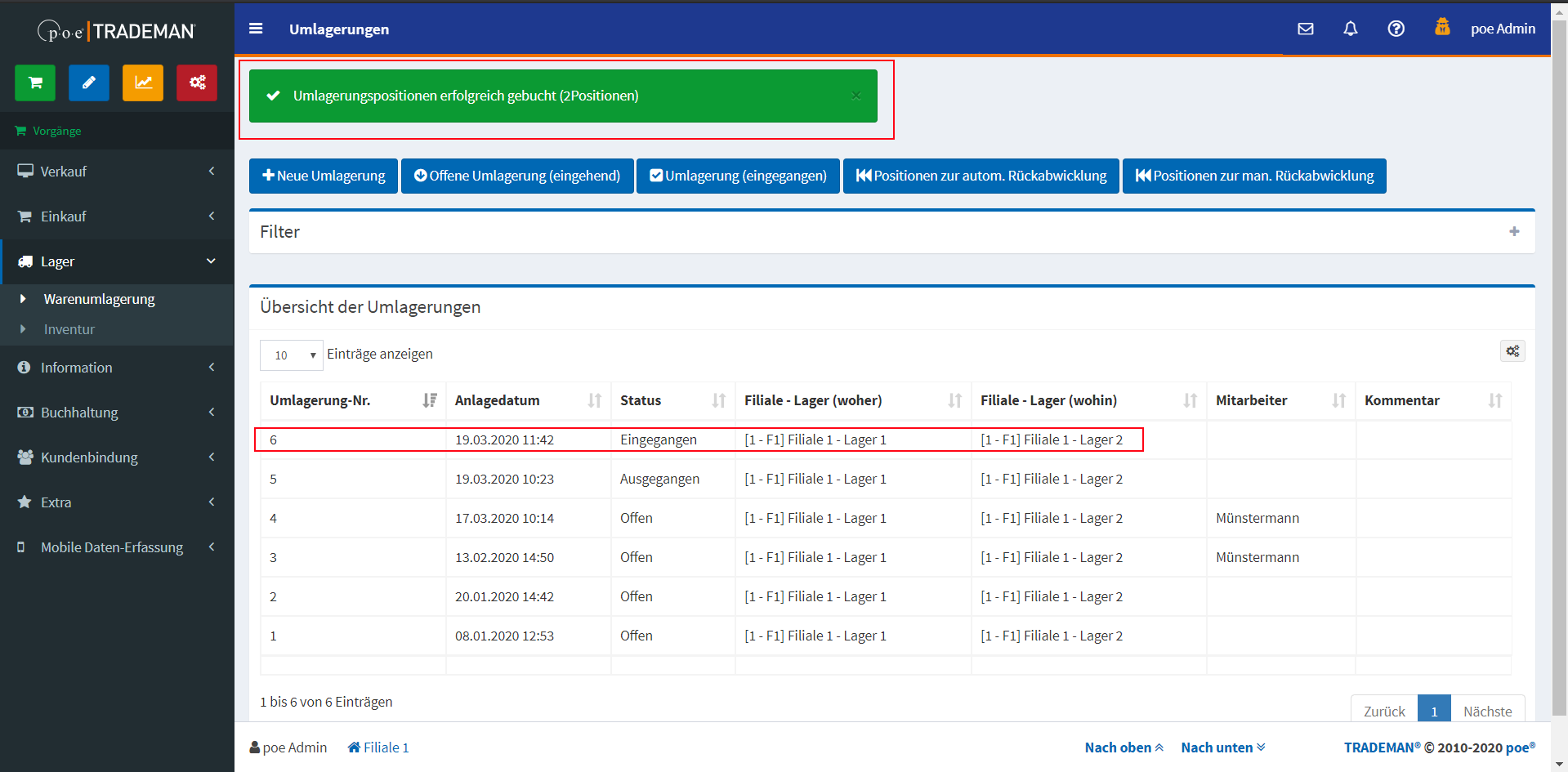1568x772 pixels.
Task: Open table column settings gear icon
Action: pyautogui.click(x=1512, y=351)
